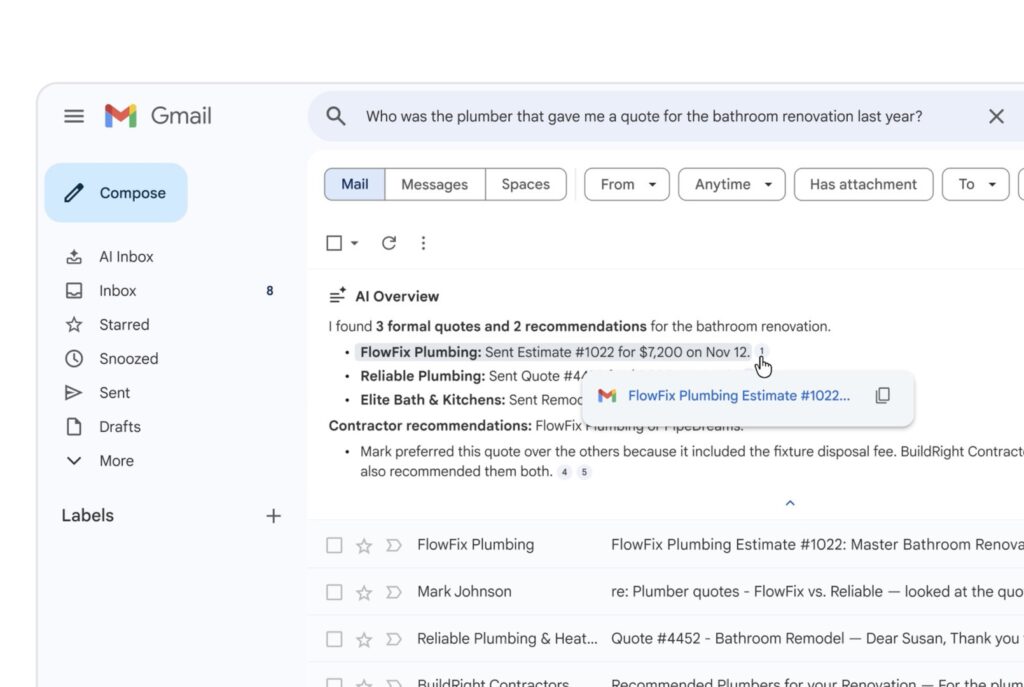The width and height of the screenshot is (1024, 687).
Task: Toggle the Has attachment filter
Action: (x=863, y=184)
